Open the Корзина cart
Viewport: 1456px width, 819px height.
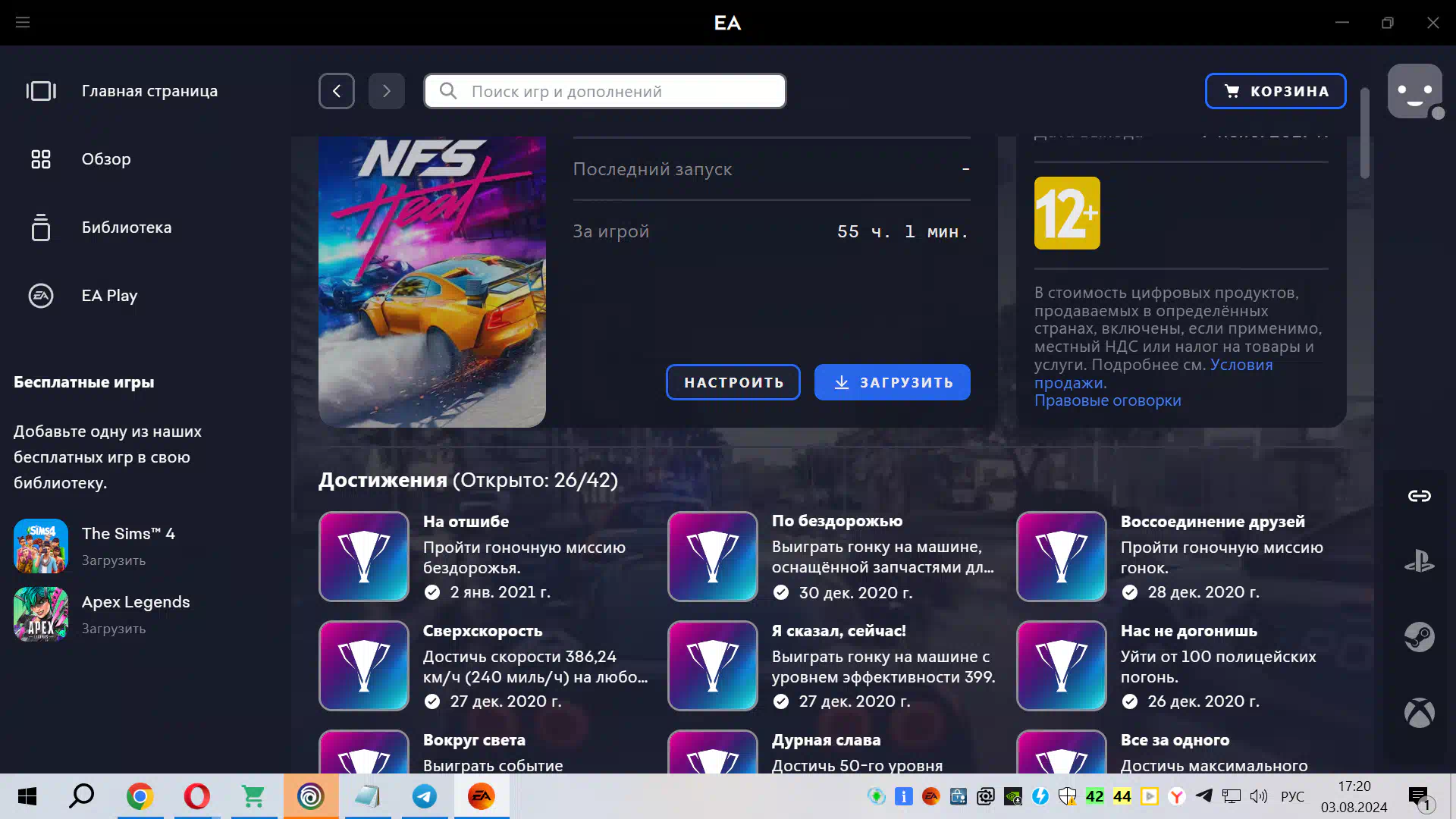click(x=1276, y=91)
